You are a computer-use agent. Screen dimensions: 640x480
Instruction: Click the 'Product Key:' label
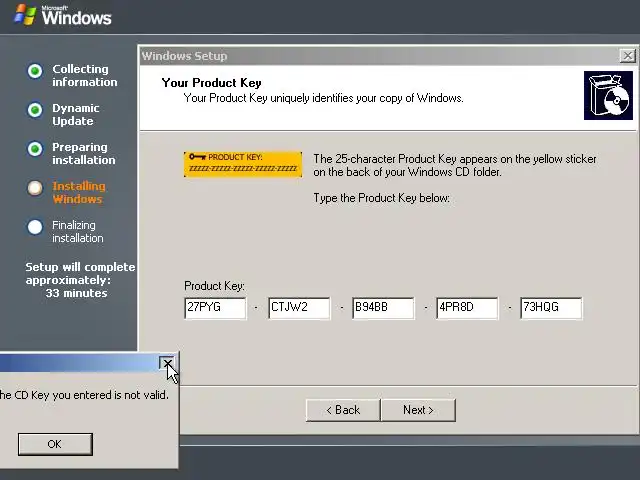(x=214, y=286)
